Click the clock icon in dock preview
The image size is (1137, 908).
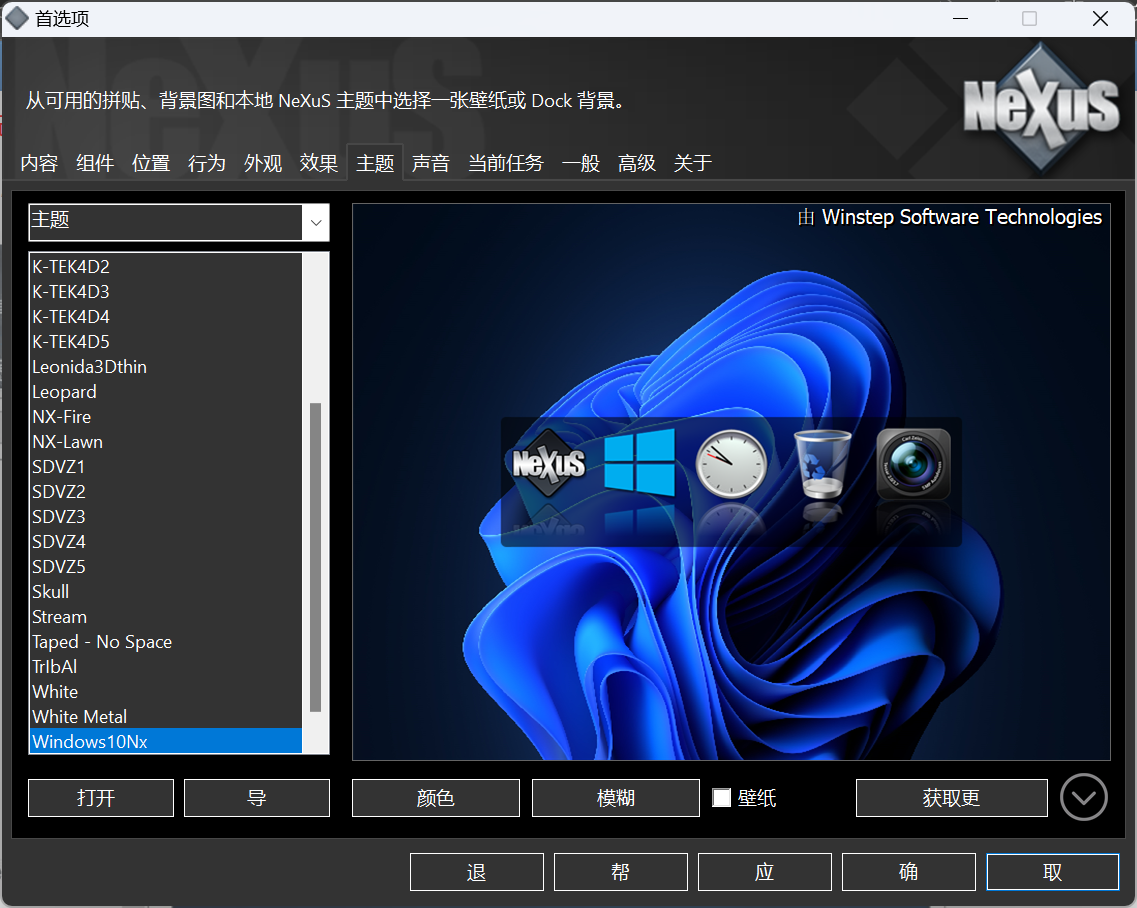[730, 463]
